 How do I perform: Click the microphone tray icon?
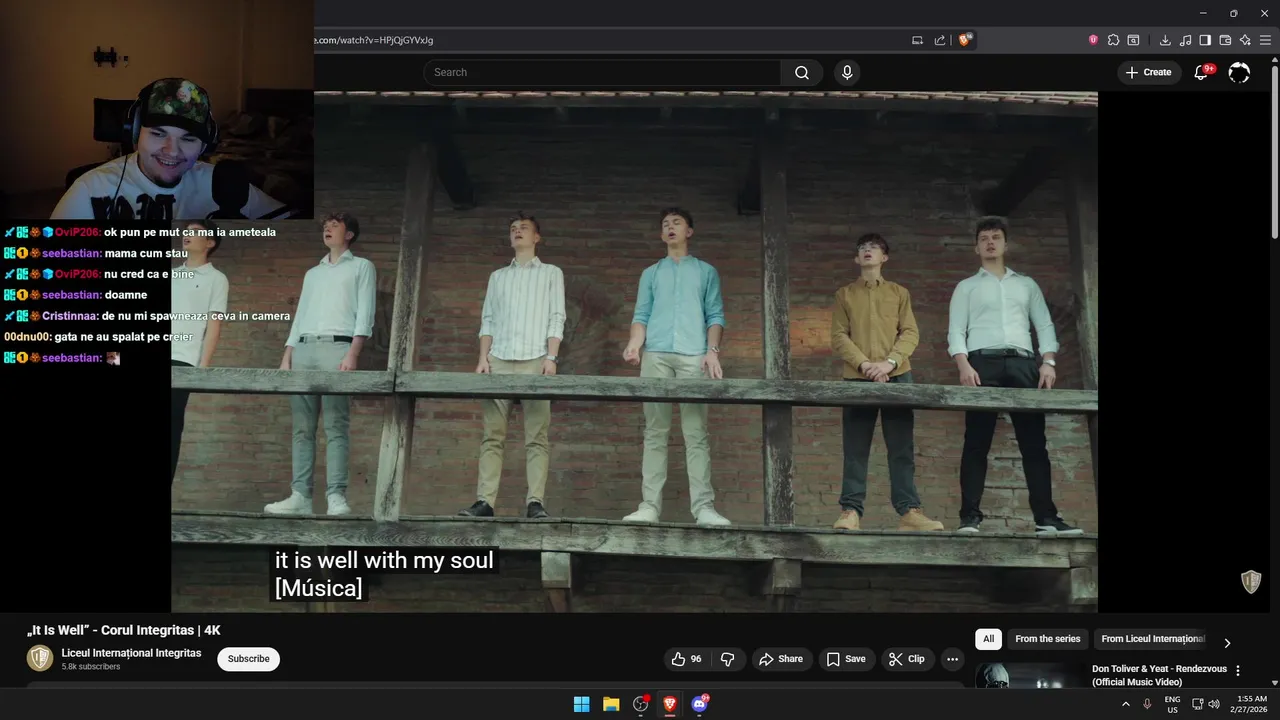coord(1147,704)
